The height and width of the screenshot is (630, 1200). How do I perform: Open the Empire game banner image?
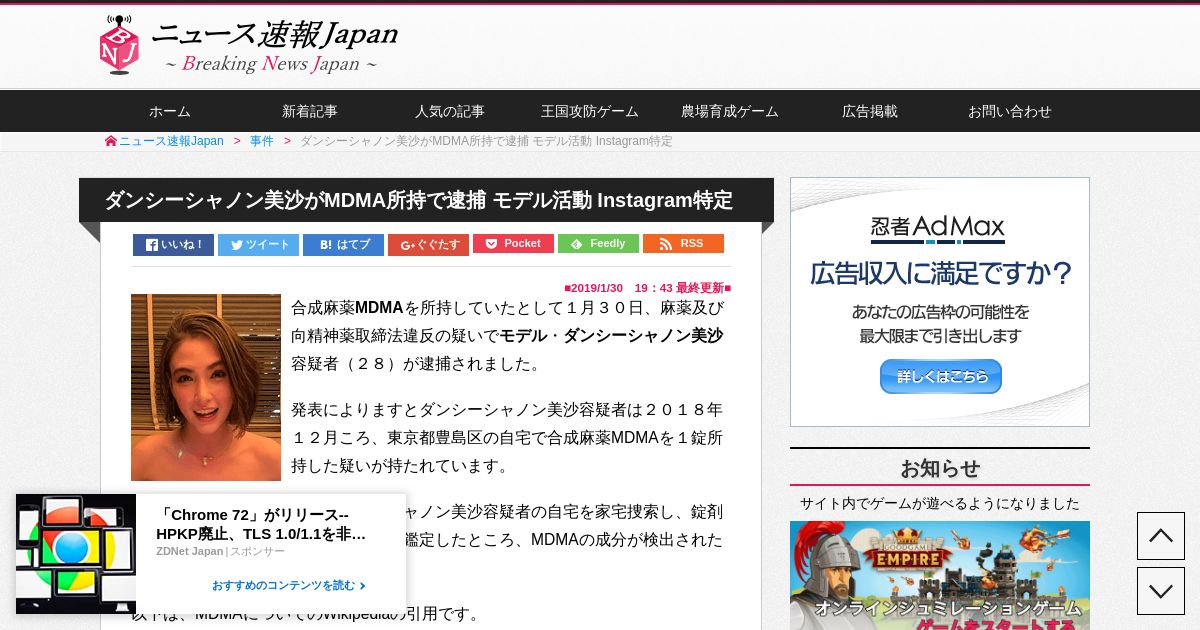[x=940, y=575]
